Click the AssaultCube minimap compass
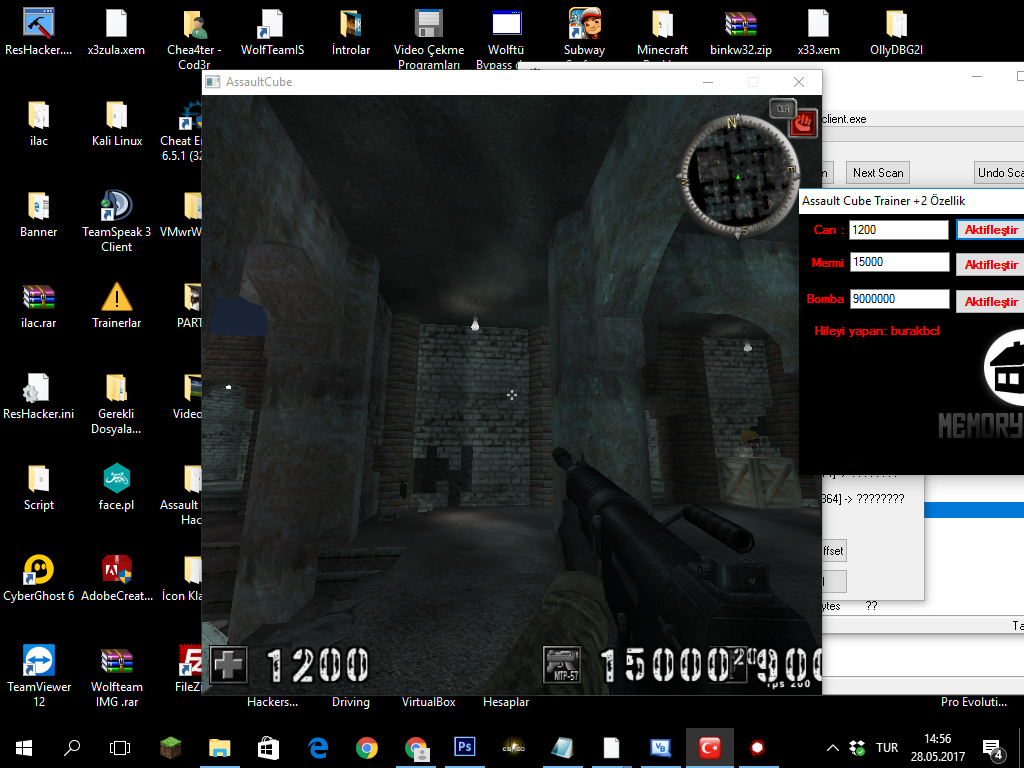Screen dimensions: 1024x768 [739, 175]
